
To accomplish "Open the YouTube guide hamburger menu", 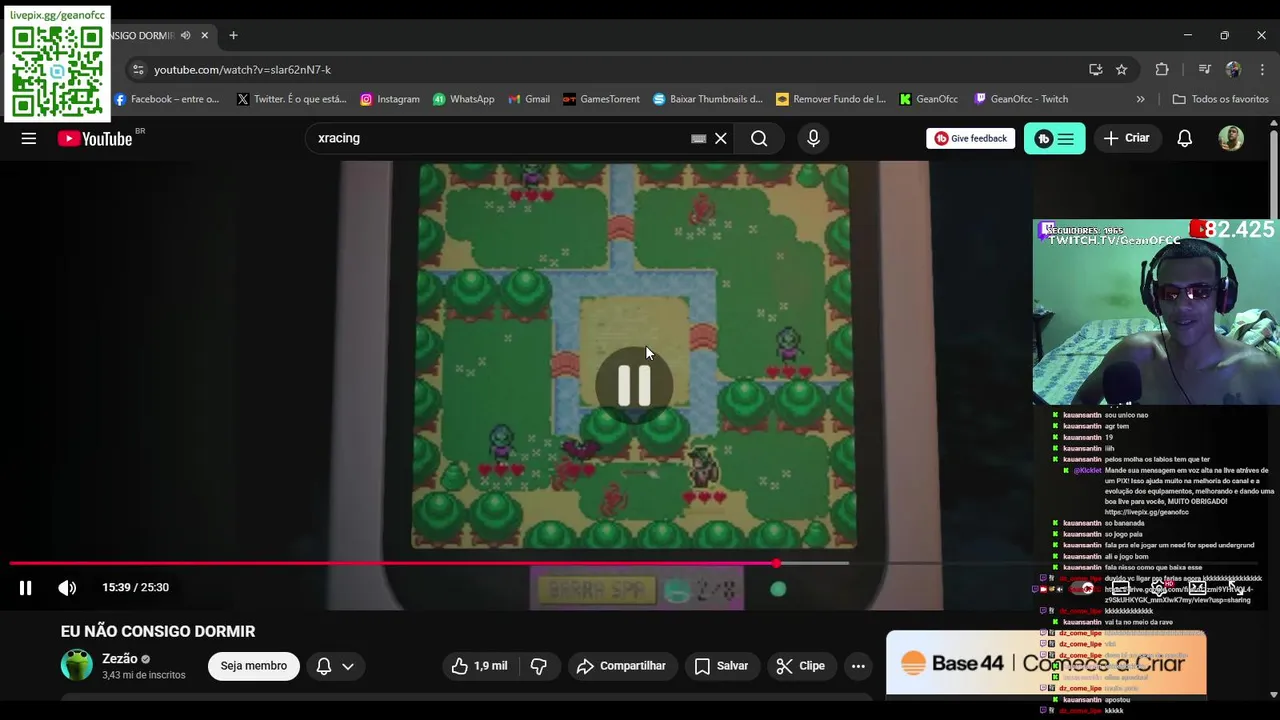I will 29,139.
